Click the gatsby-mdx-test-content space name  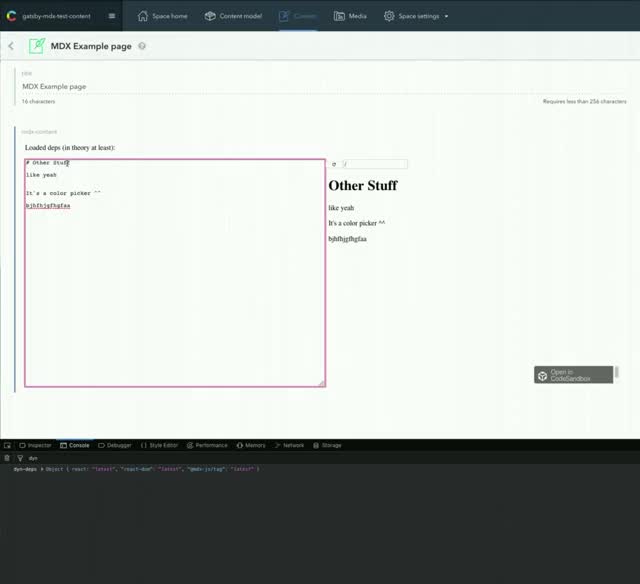56,16
